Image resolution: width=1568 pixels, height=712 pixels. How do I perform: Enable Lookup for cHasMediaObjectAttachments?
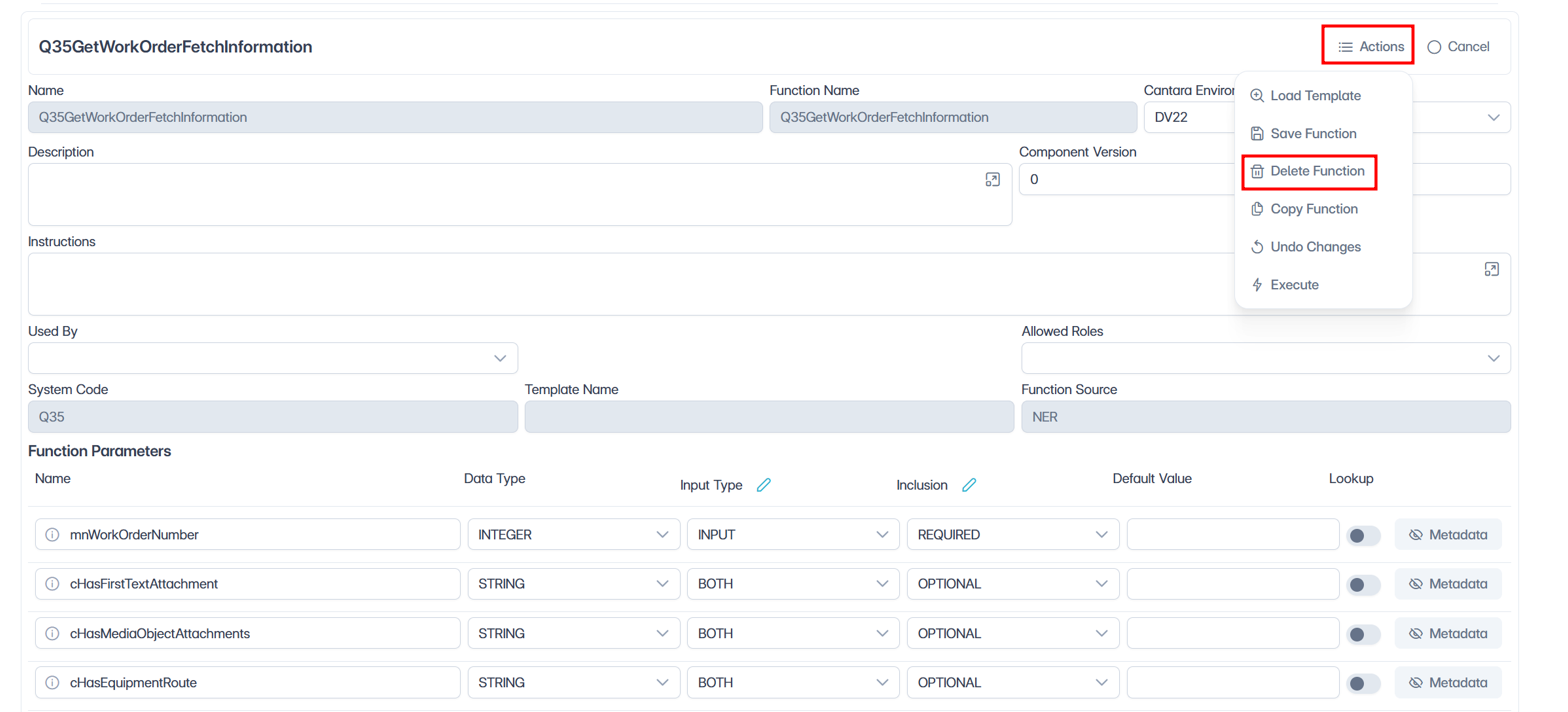coord(1363,634)
